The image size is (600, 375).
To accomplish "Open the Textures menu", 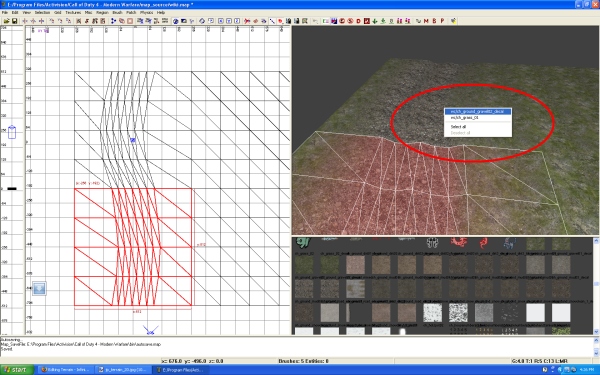I will point(73,13).
